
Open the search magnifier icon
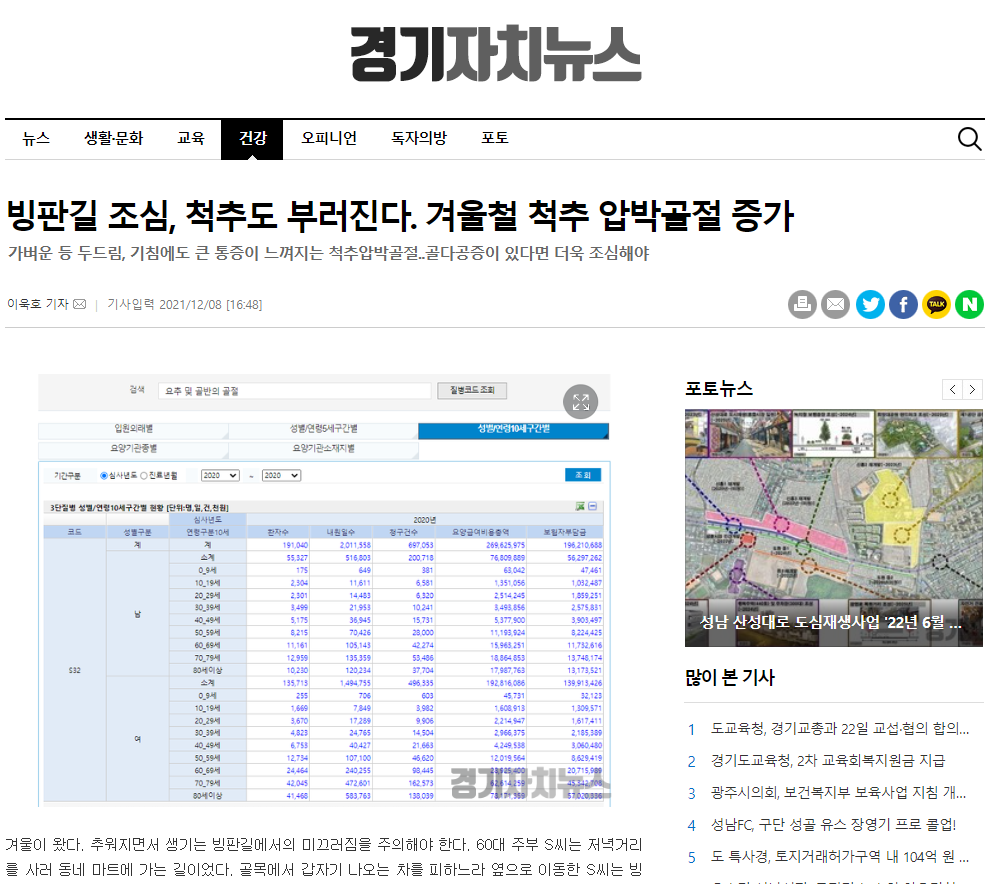(969, 138)
